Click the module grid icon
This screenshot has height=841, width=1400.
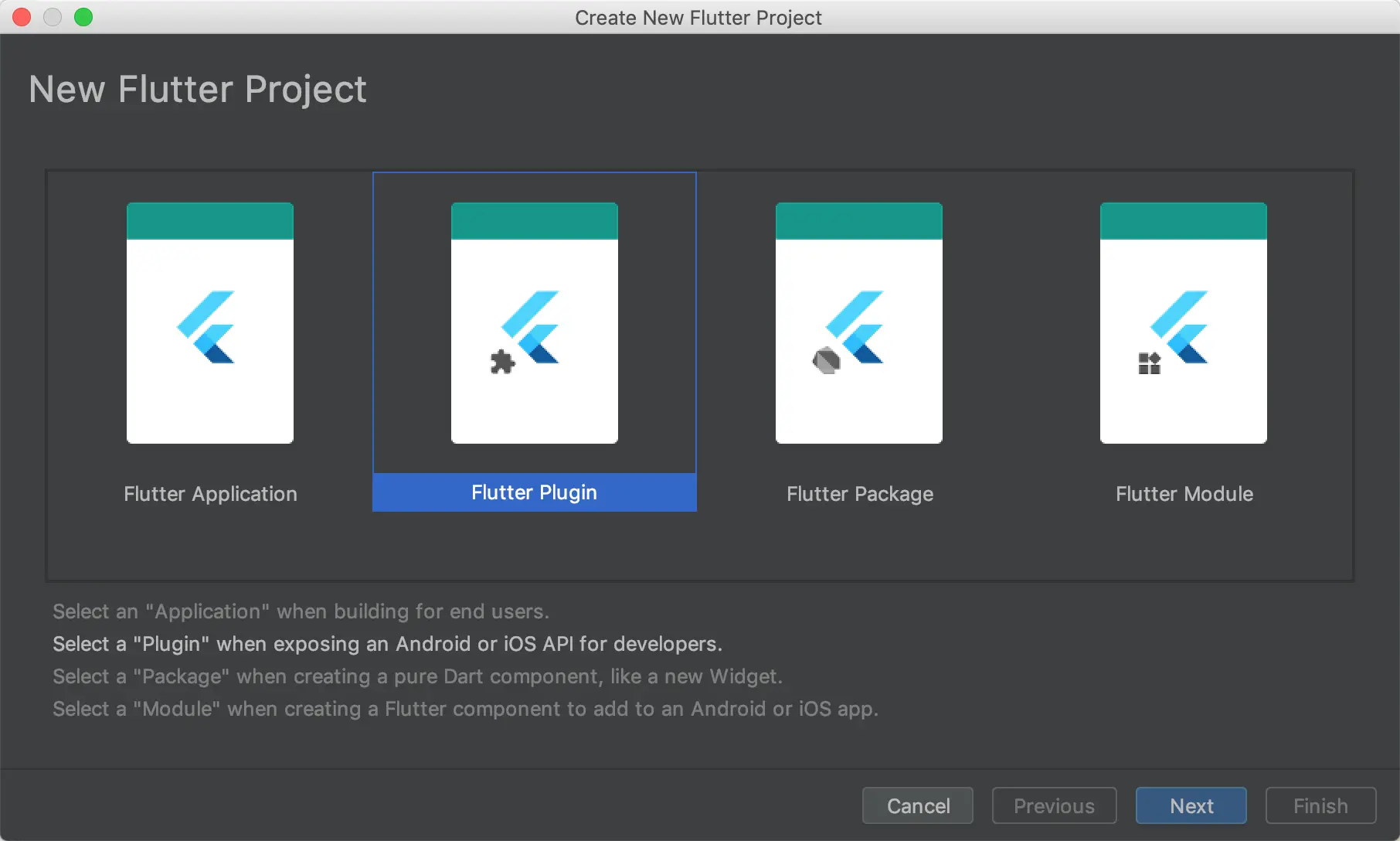[1149, 363]
